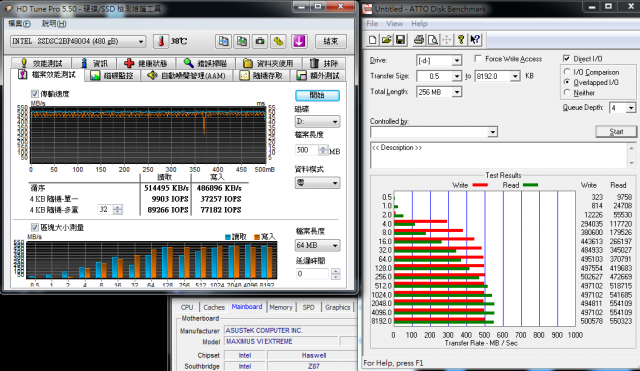Click the context help pointer icon in ATTO
This screenshot has width=640, height=371.
(475, 40)
